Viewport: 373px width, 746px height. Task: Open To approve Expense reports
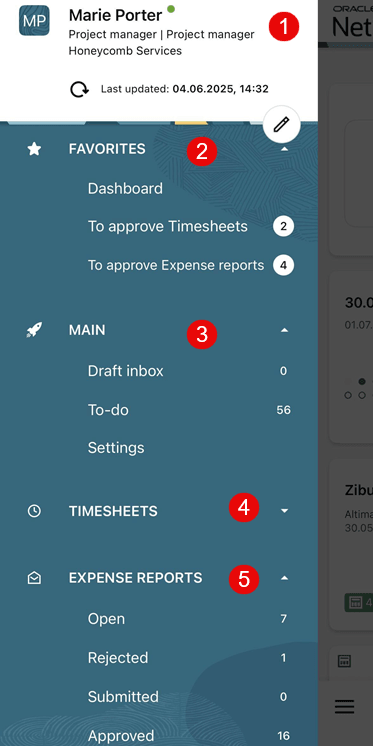176,265
